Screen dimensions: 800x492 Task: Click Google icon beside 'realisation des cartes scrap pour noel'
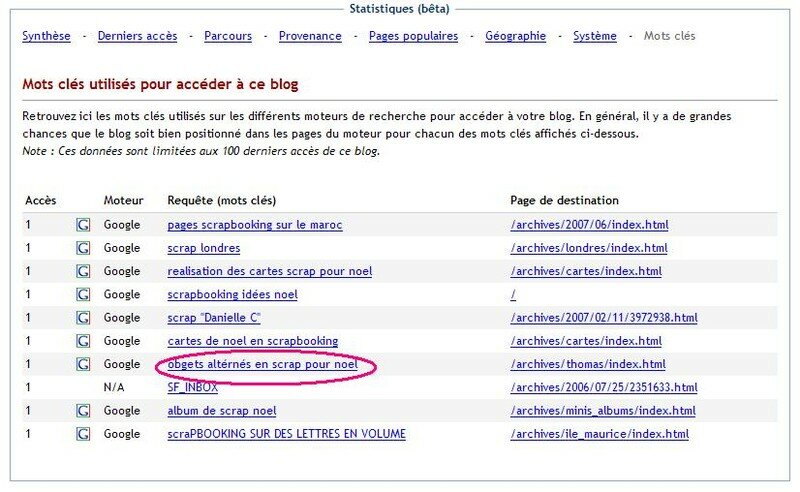[x=83, y=271]
